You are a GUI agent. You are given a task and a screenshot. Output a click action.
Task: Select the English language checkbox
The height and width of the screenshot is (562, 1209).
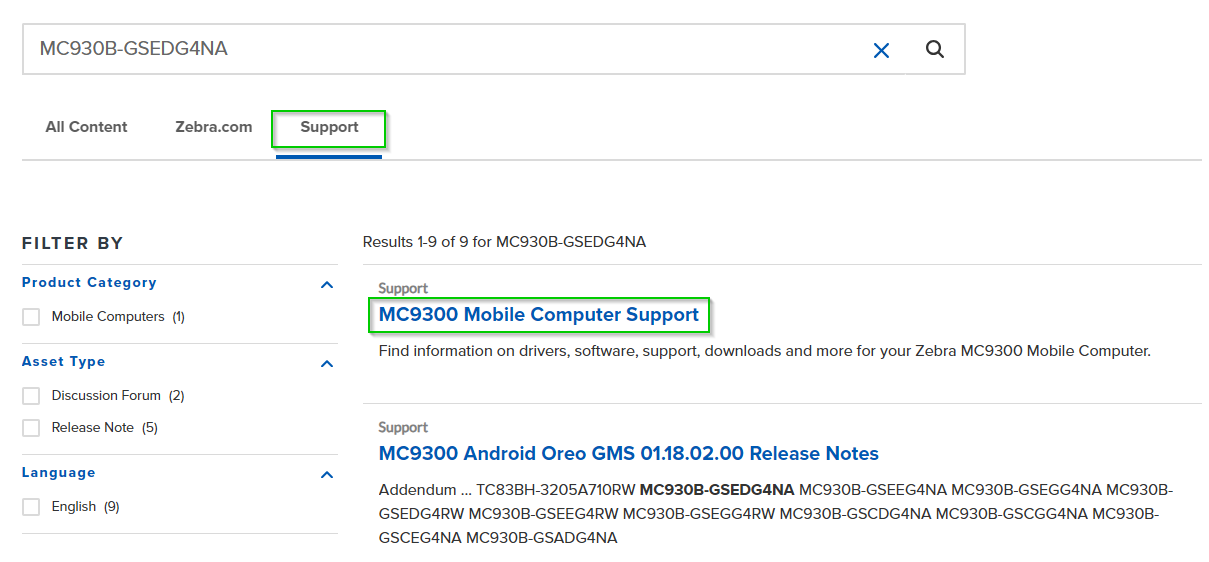pos(31,507)
